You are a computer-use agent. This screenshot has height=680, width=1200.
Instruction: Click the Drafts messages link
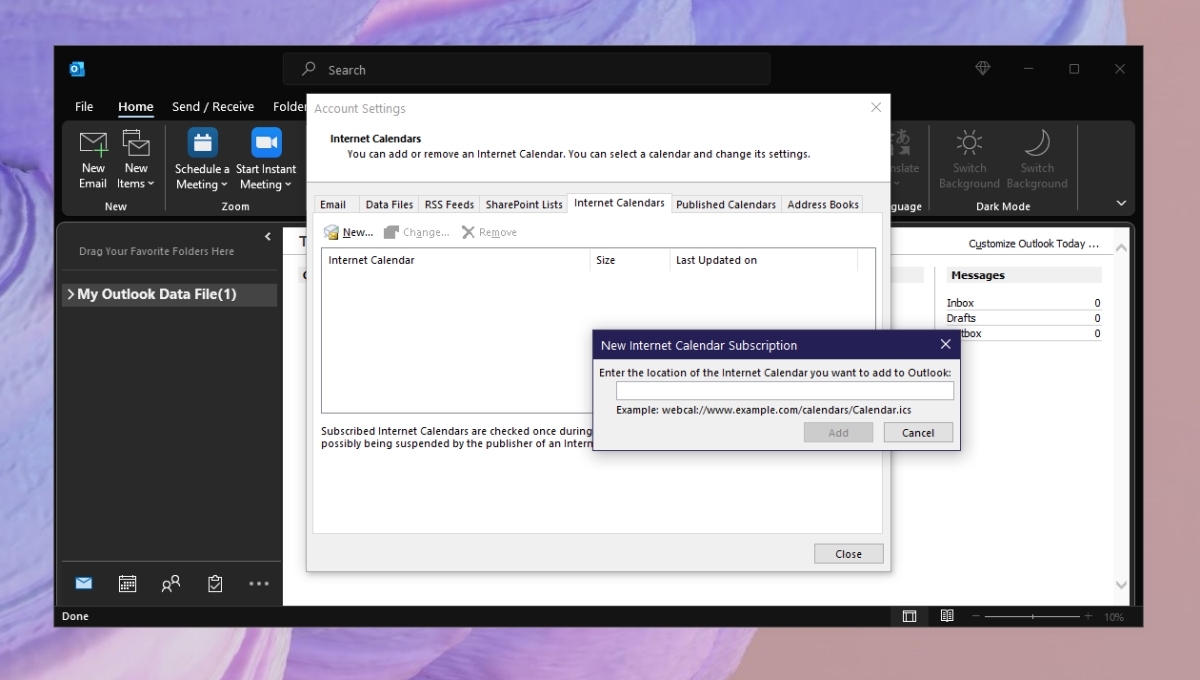[x=961, y=318]
